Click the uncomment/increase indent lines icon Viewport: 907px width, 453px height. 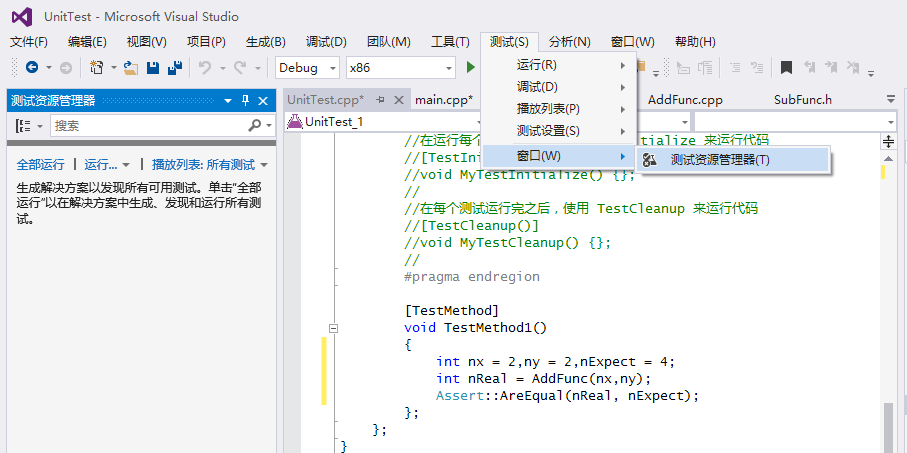(x=757, y=68)
